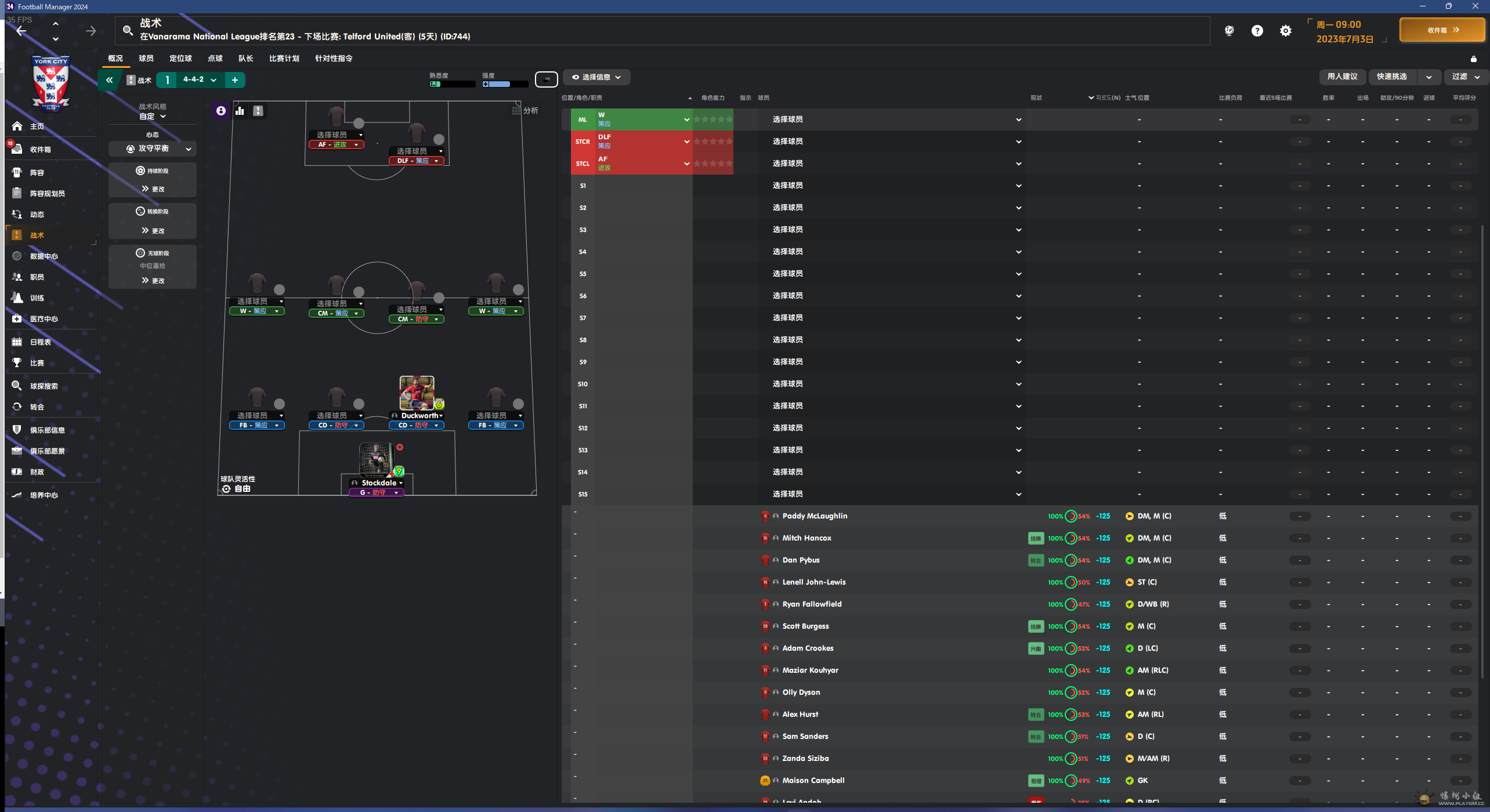Toggle the tactic instructions pitch view

point(258,111)
